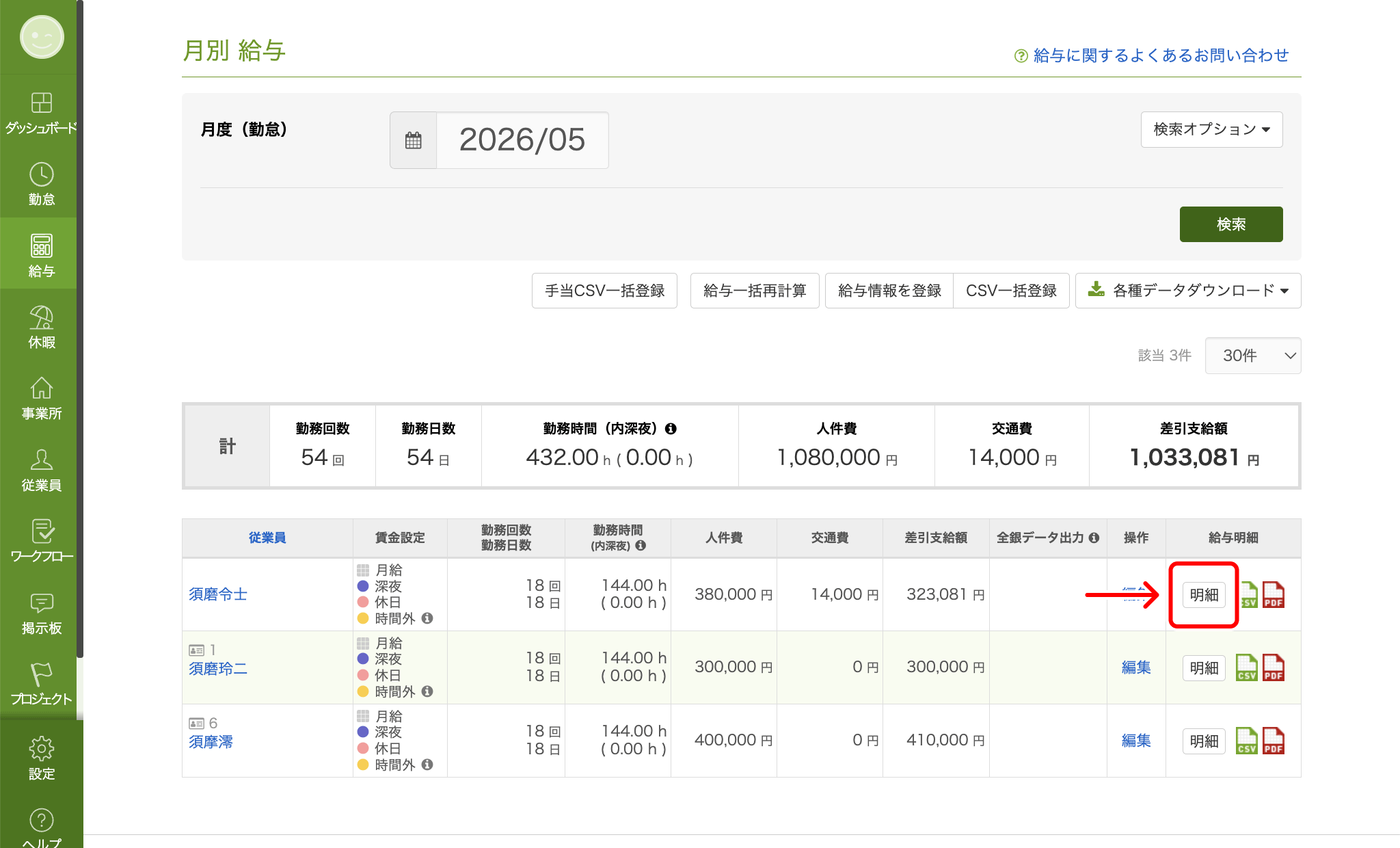The width and height of the screenshot is (1400, 848).
Task: Click 編集 in 須磨玲二 row
Action: point(1136,667)
